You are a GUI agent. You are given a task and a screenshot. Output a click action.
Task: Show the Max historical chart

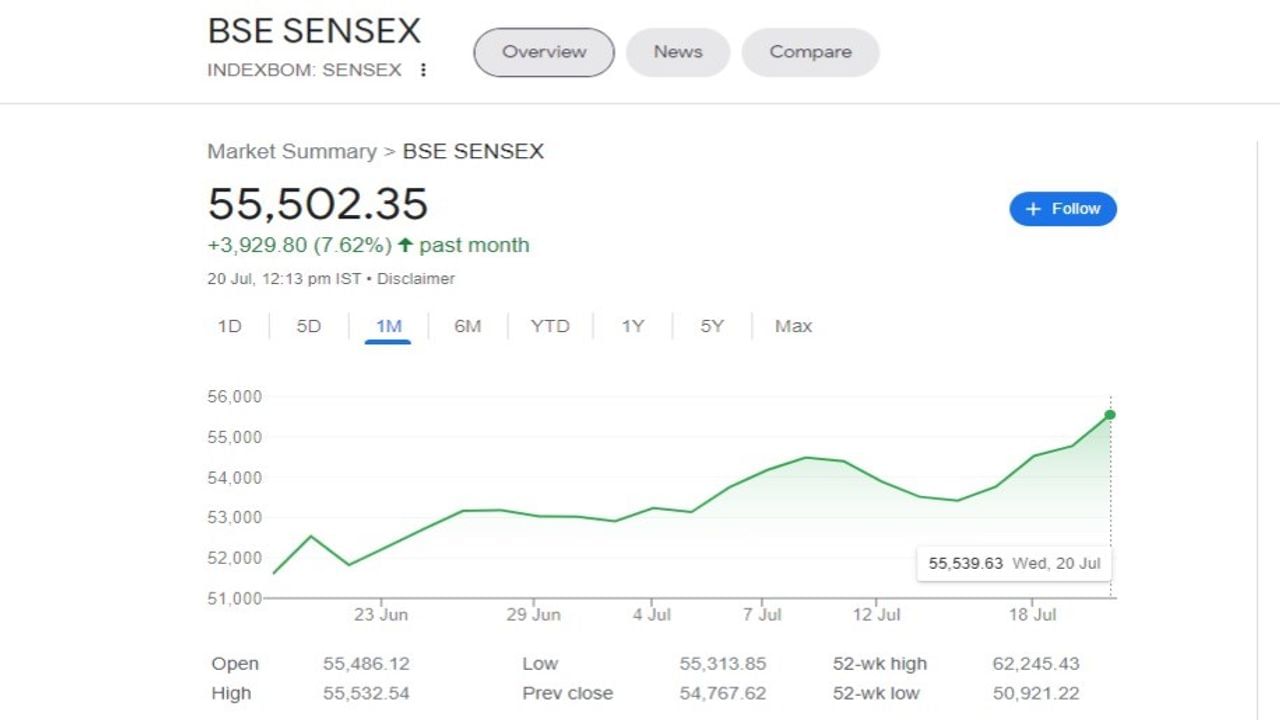(x=792, y=326)
